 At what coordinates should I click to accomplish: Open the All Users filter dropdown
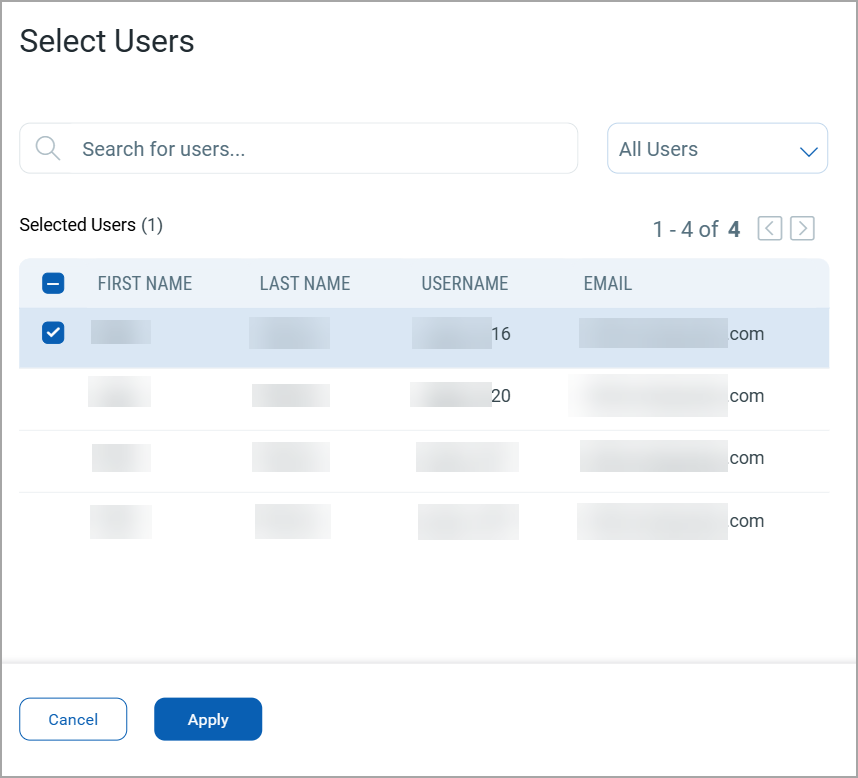[716, 149]
